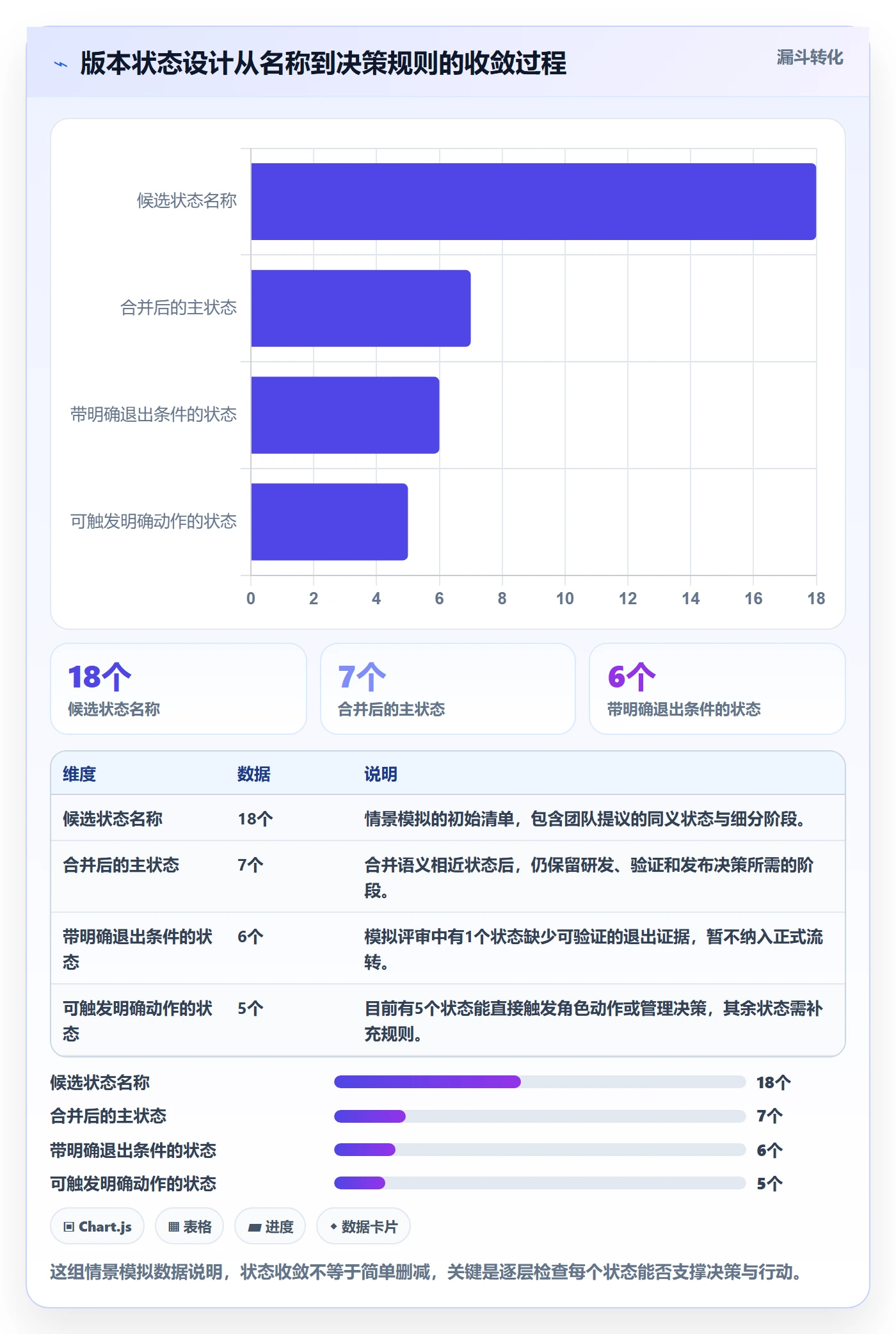Click the 带明确退出条件的状态 progress bar
This screenshot has height=1334, width=896.
[x=540, y=1150]
